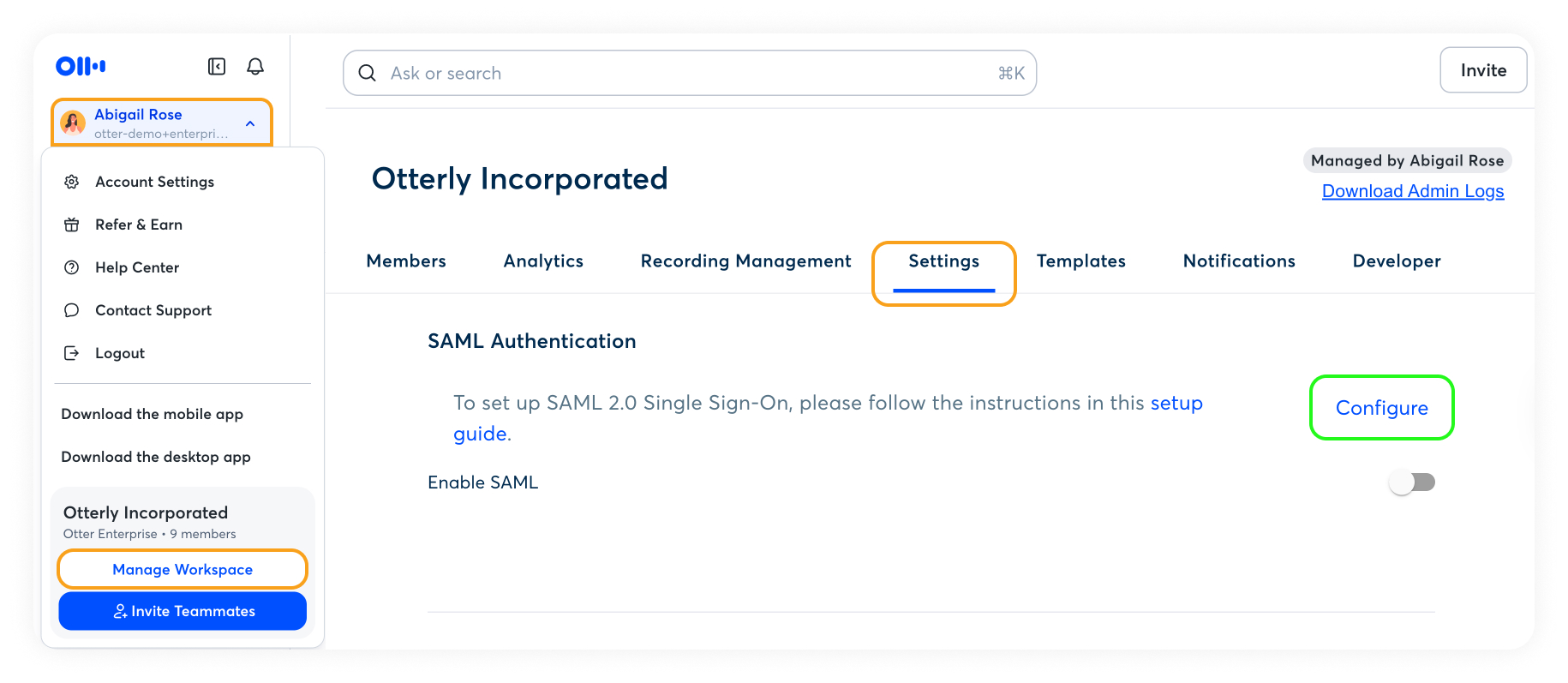
Task: Click the Contact Support chat bubble icon
Action: (x=72, y=310)
